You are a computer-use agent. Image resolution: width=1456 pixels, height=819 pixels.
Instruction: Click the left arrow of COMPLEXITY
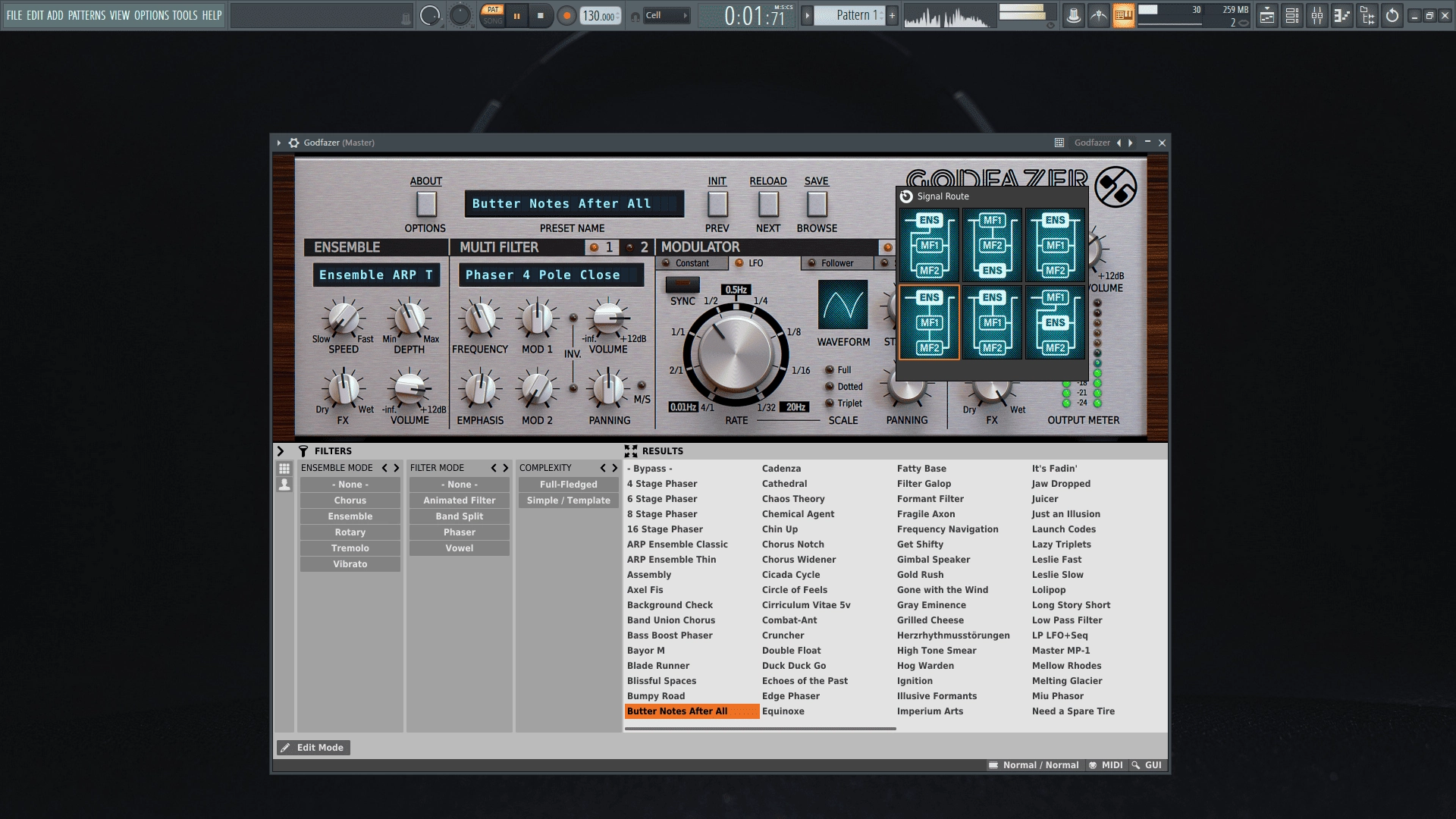click(x=603, y=468)
